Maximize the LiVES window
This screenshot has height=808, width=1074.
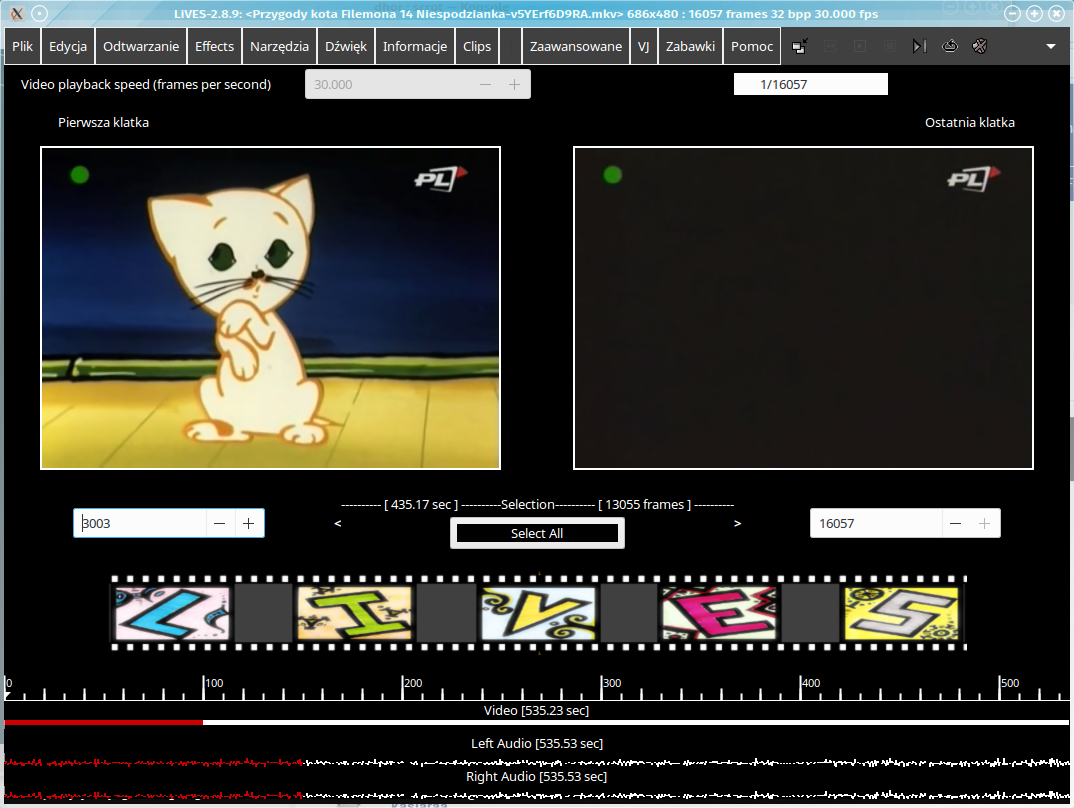click(1035, 13)
